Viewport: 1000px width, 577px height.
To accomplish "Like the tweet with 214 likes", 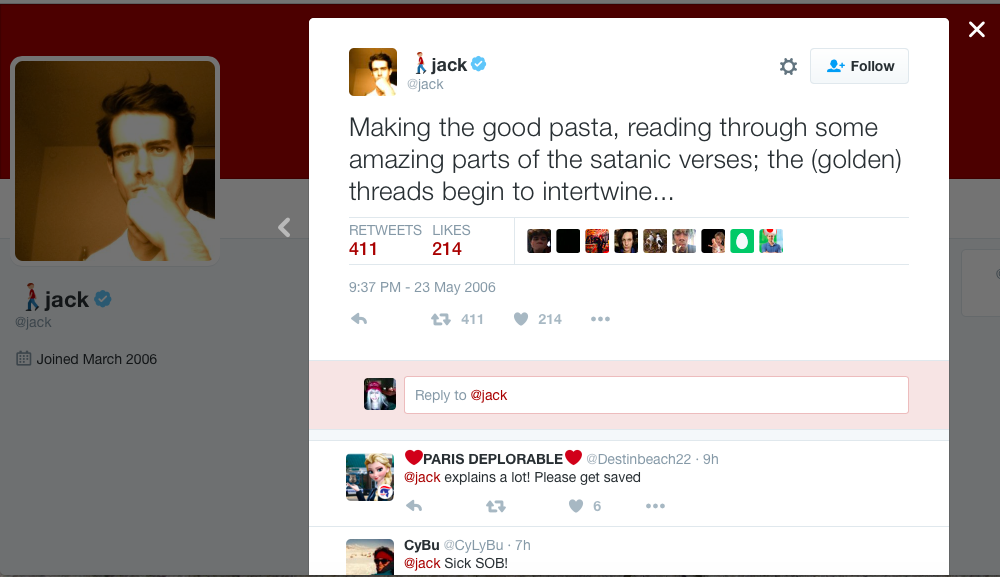I will click(521, 319).
